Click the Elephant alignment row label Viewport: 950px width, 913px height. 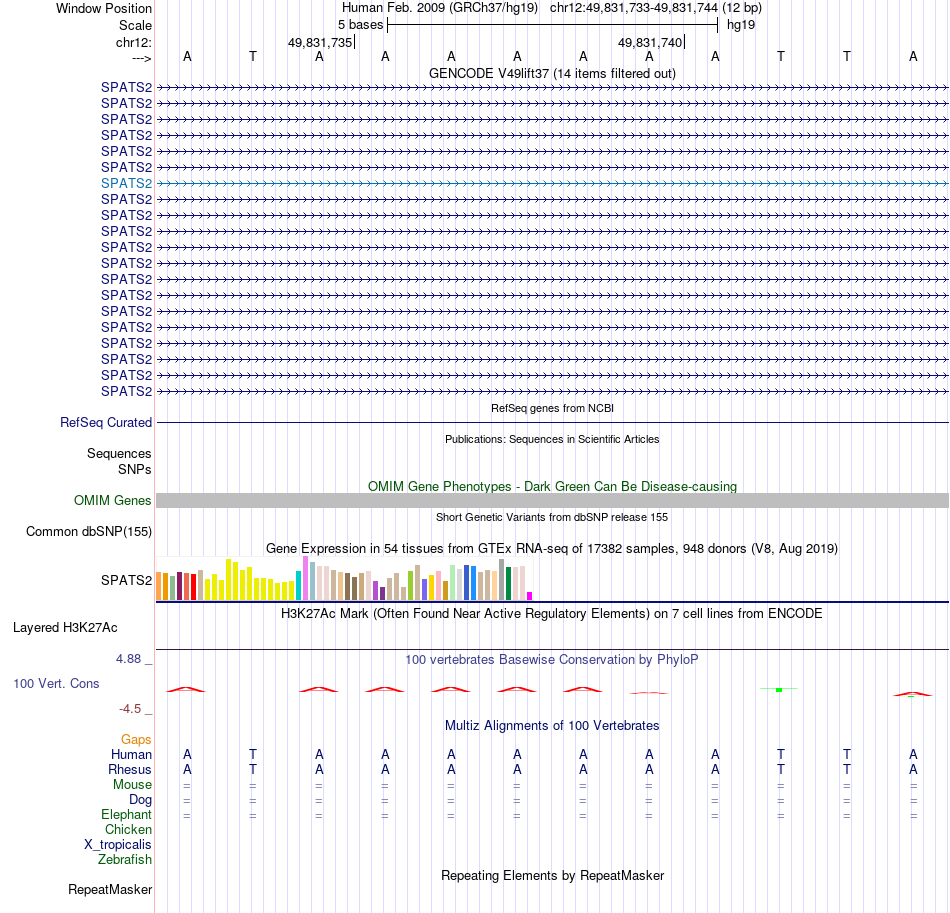pos(127,814)
